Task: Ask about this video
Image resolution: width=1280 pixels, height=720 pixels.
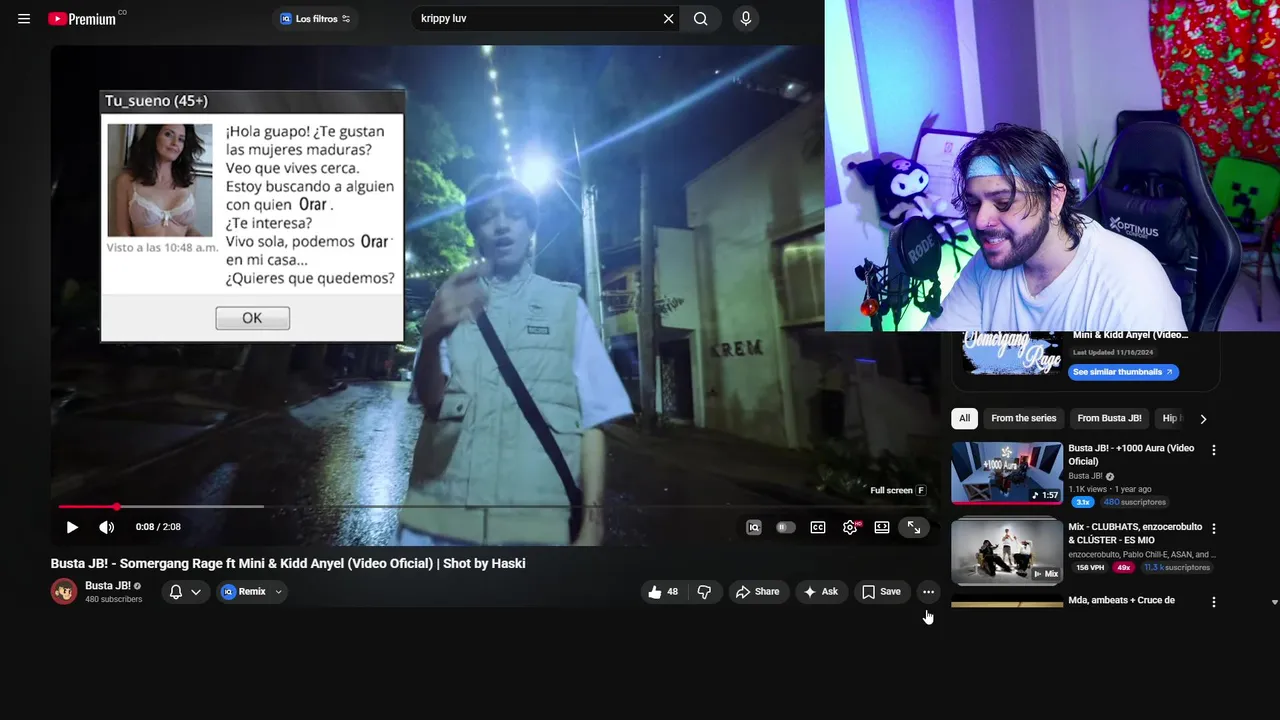Action: 821,592
